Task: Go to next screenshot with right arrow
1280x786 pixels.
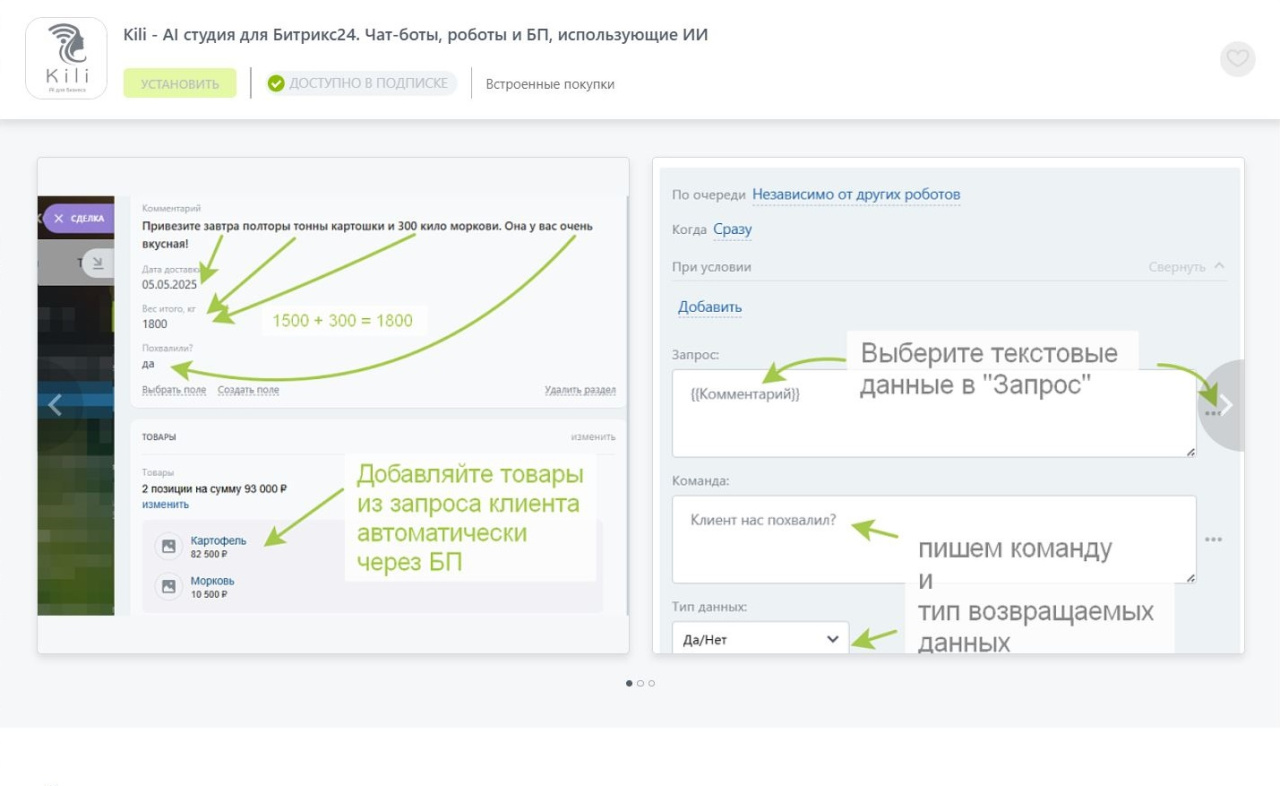Action: (x=1225, y=405)
